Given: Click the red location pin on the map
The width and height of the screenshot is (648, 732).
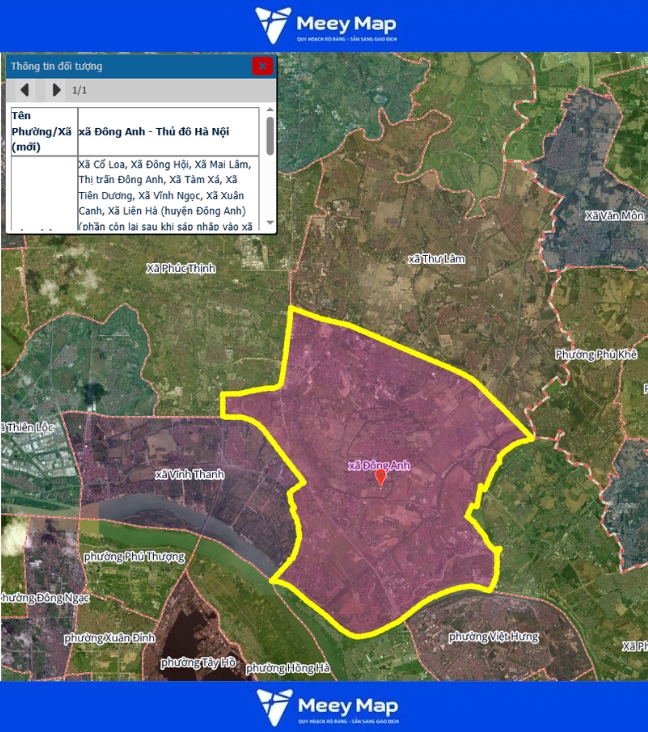Looking at the screenshot, I should pos(380,478).
